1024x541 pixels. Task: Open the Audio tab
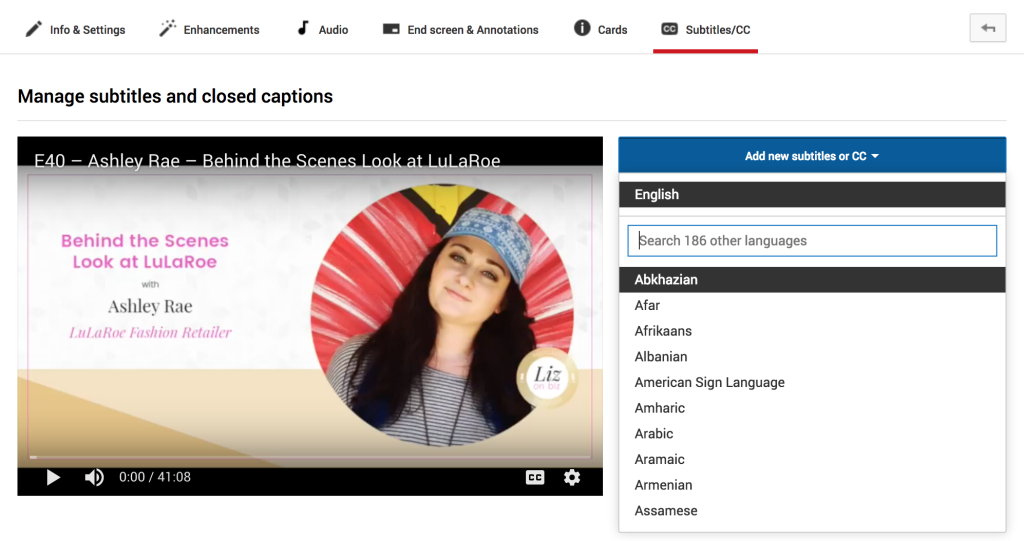(323, 29)
